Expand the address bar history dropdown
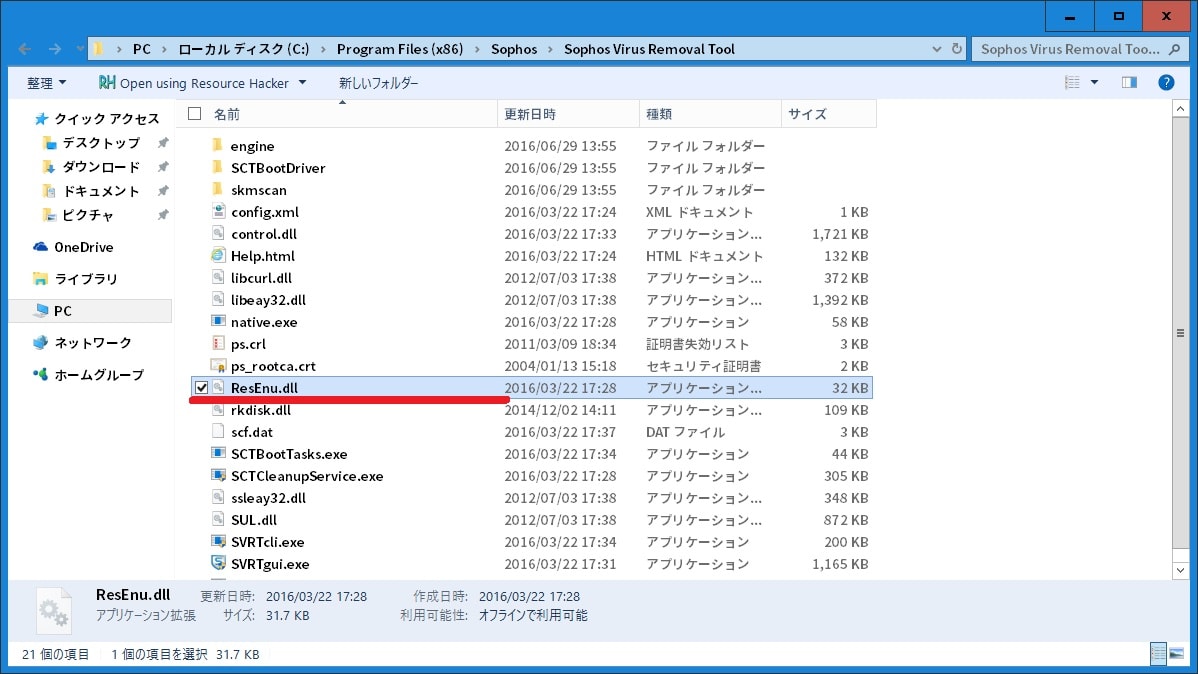Viewport: 1198px width, 674px height. point(937,49)
